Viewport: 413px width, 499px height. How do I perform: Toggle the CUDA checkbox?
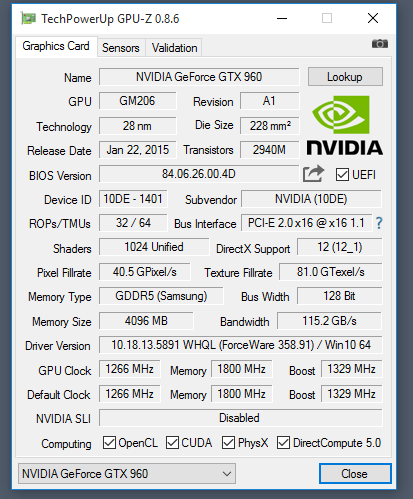click(x=172, y=443)
